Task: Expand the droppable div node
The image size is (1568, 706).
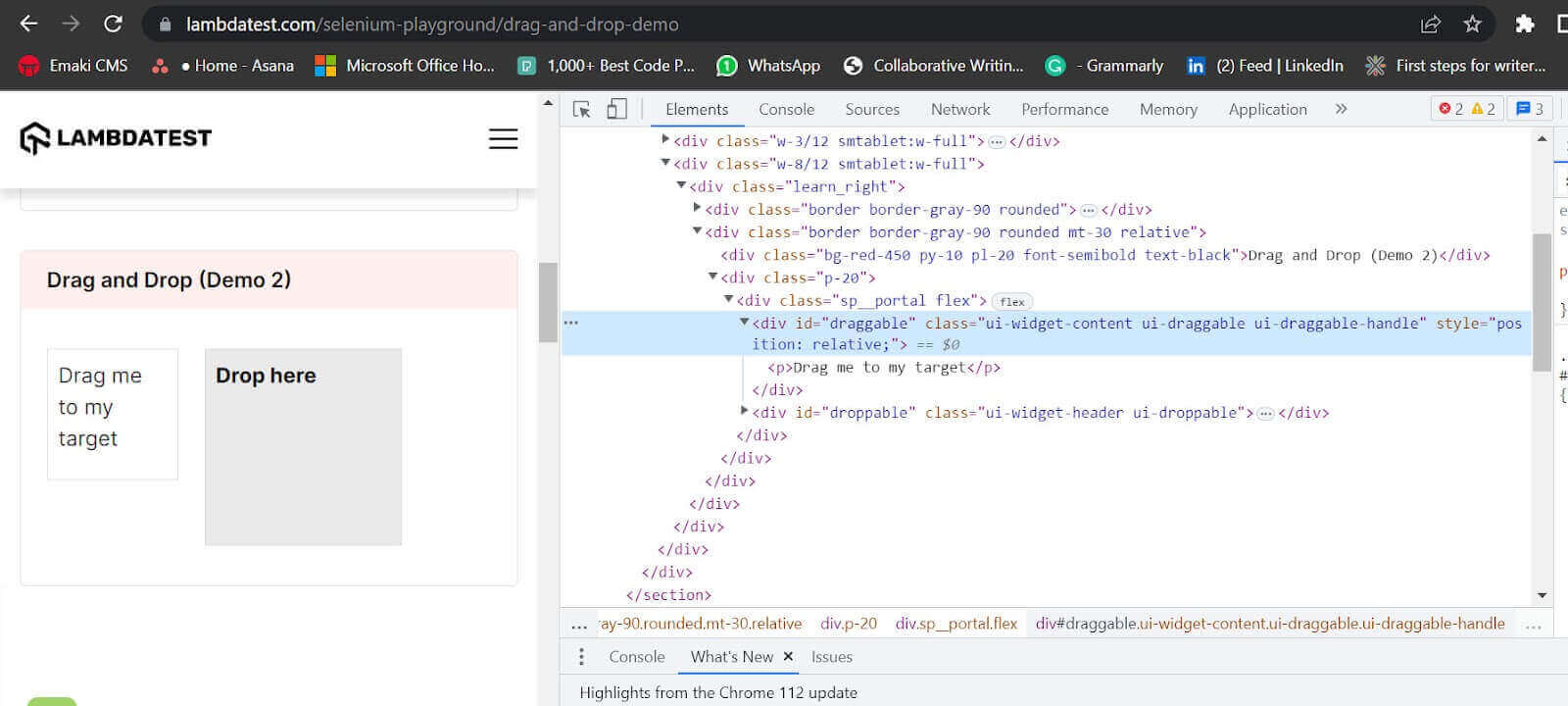Action: 744,412
